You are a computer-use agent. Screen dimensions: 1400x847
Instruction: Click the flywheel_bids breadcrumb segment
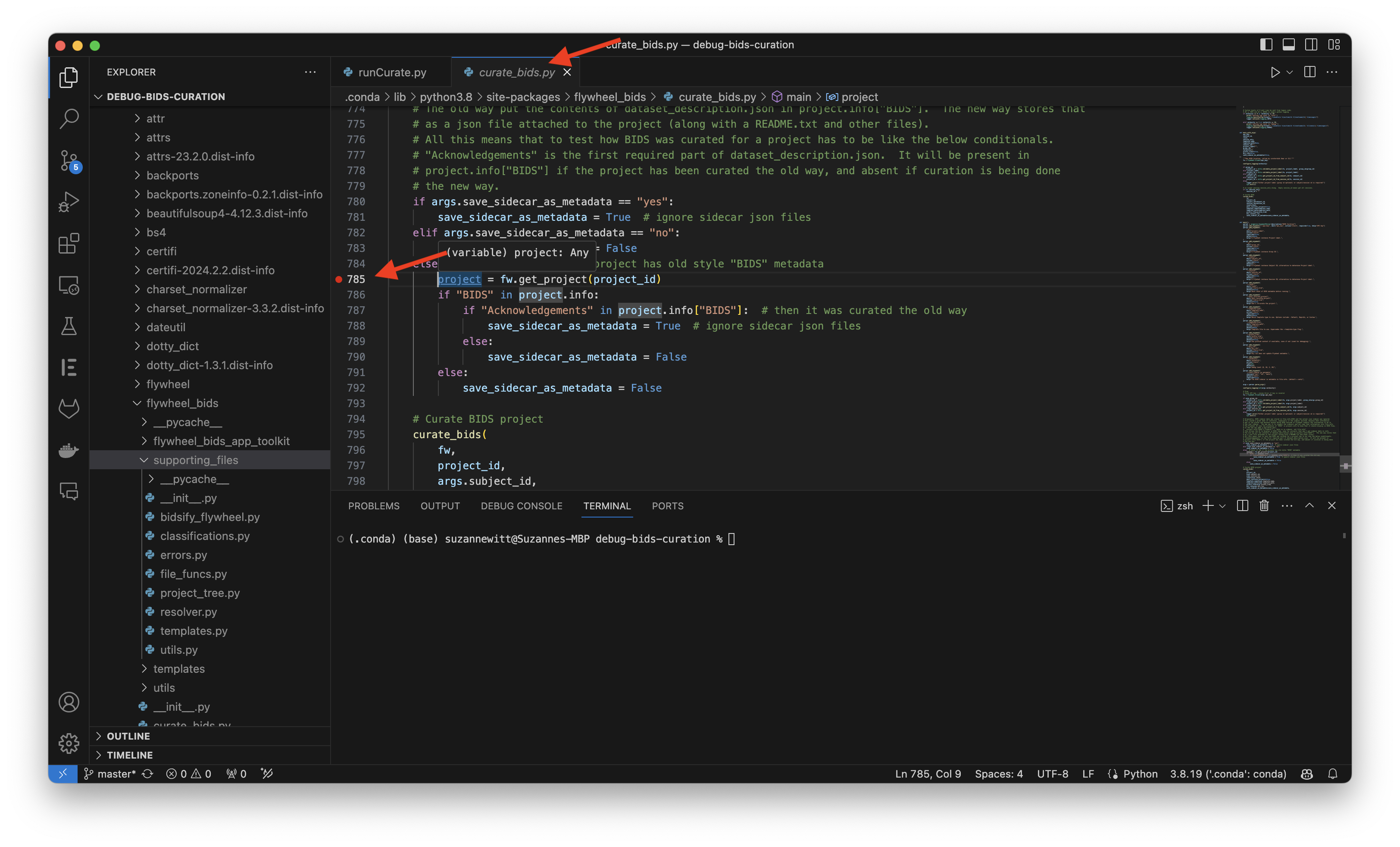point(609,97)
